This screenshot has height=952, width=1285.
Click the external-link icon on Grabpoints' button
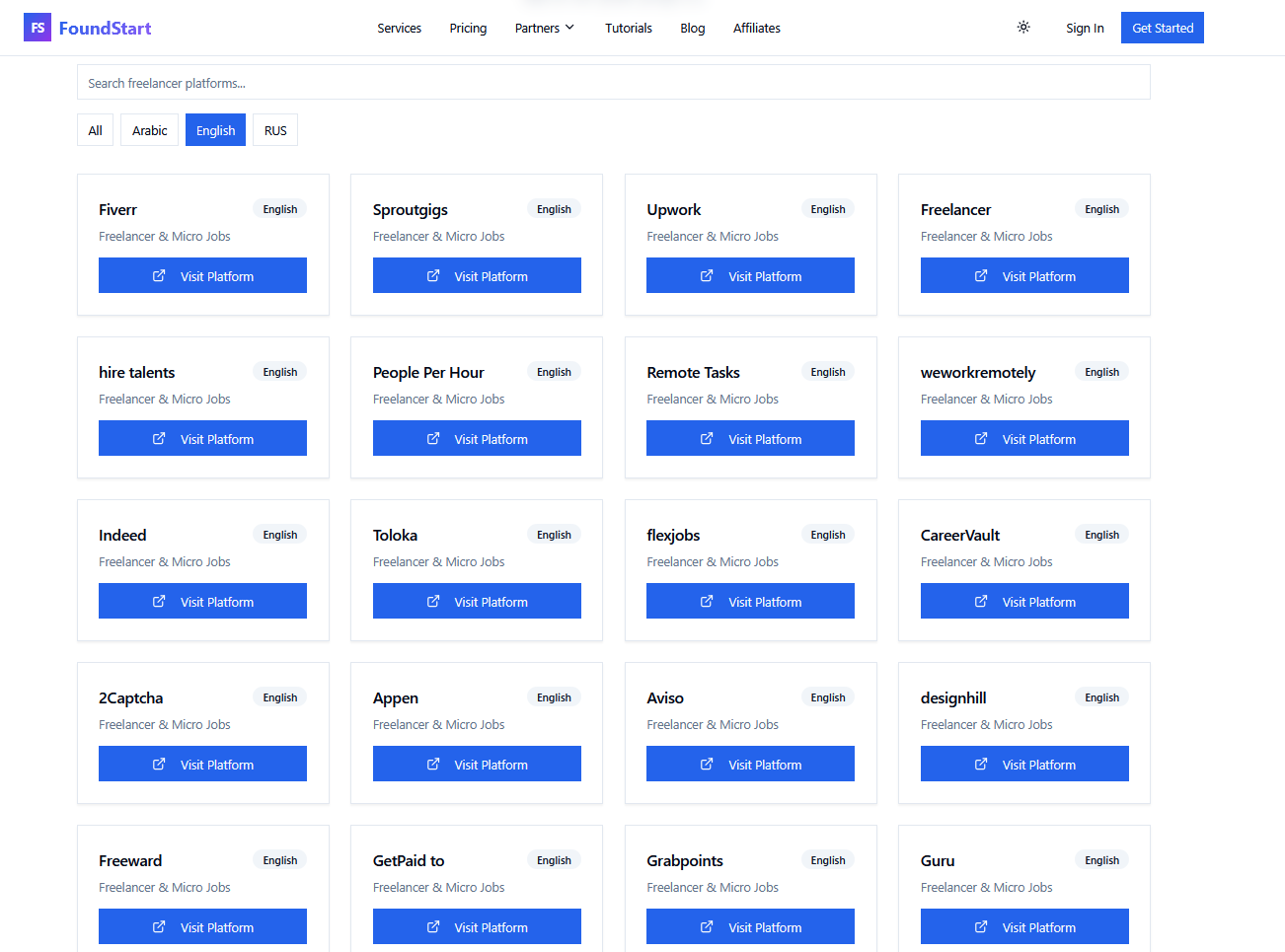pos(707,926)
